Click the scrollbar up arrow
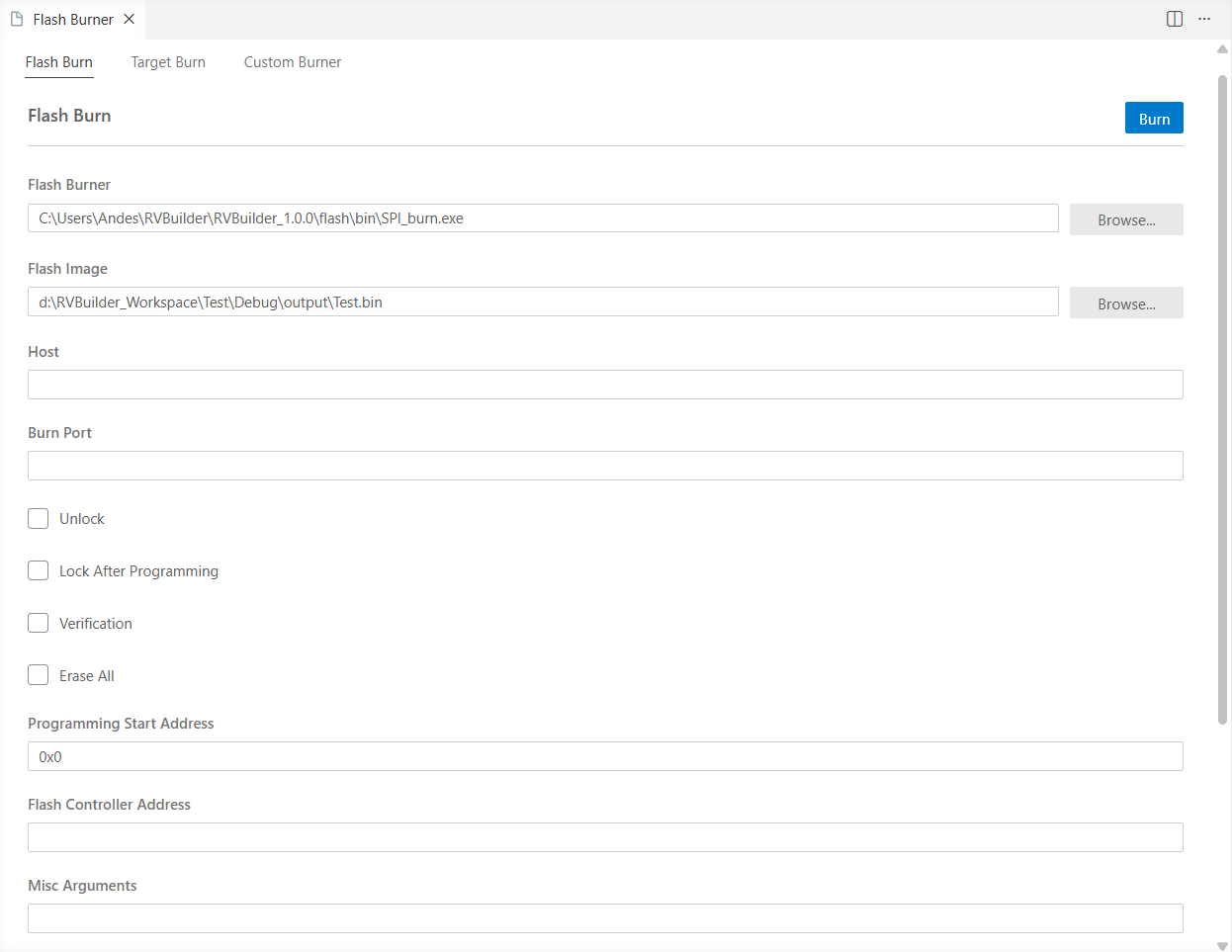The height and width of the screenshot is (952, 1232). pos(1222,48)
